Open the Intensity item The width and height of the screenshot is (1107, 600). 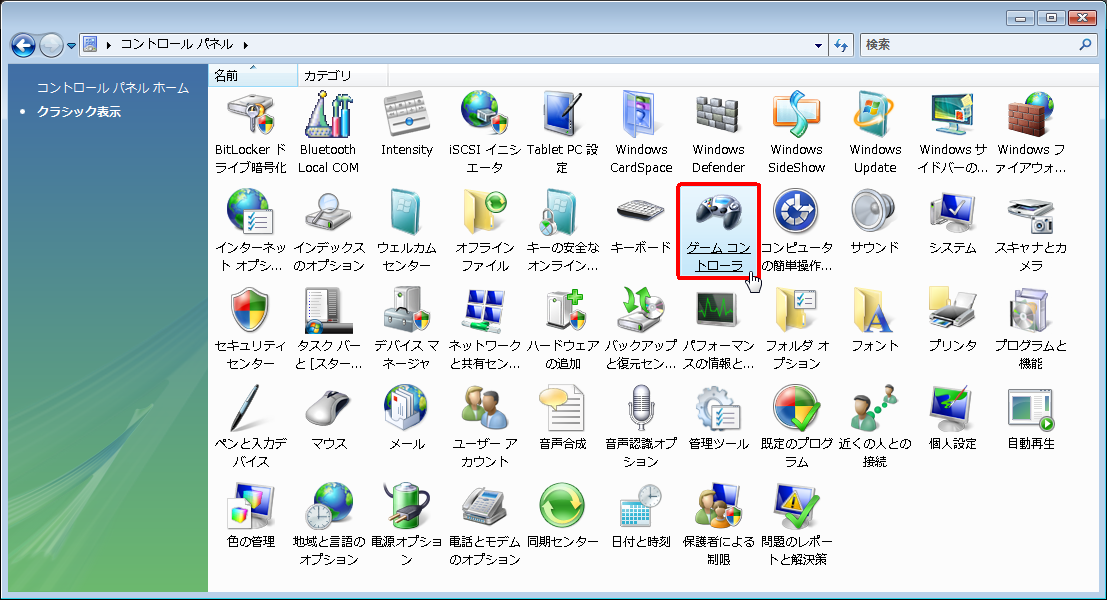pos(407,124)
